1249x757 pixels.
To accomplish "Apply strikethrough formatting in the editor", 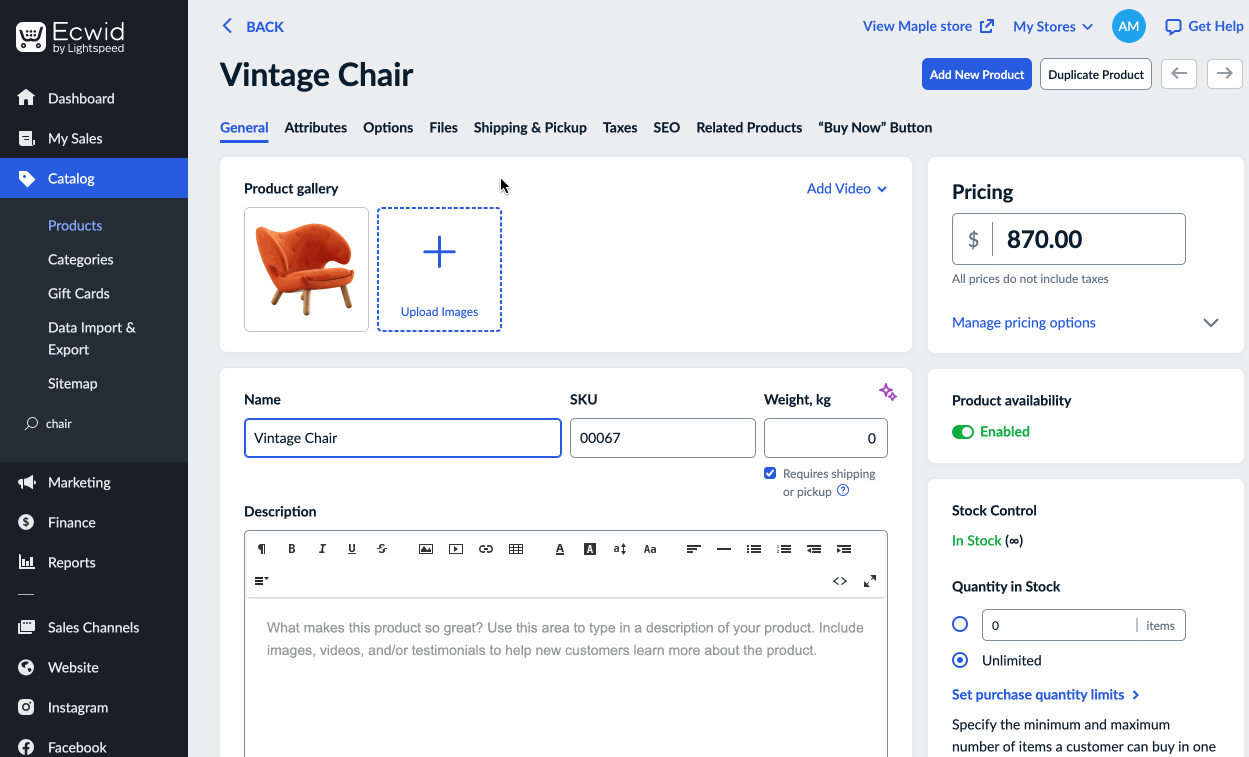I will tap(382, 549).
